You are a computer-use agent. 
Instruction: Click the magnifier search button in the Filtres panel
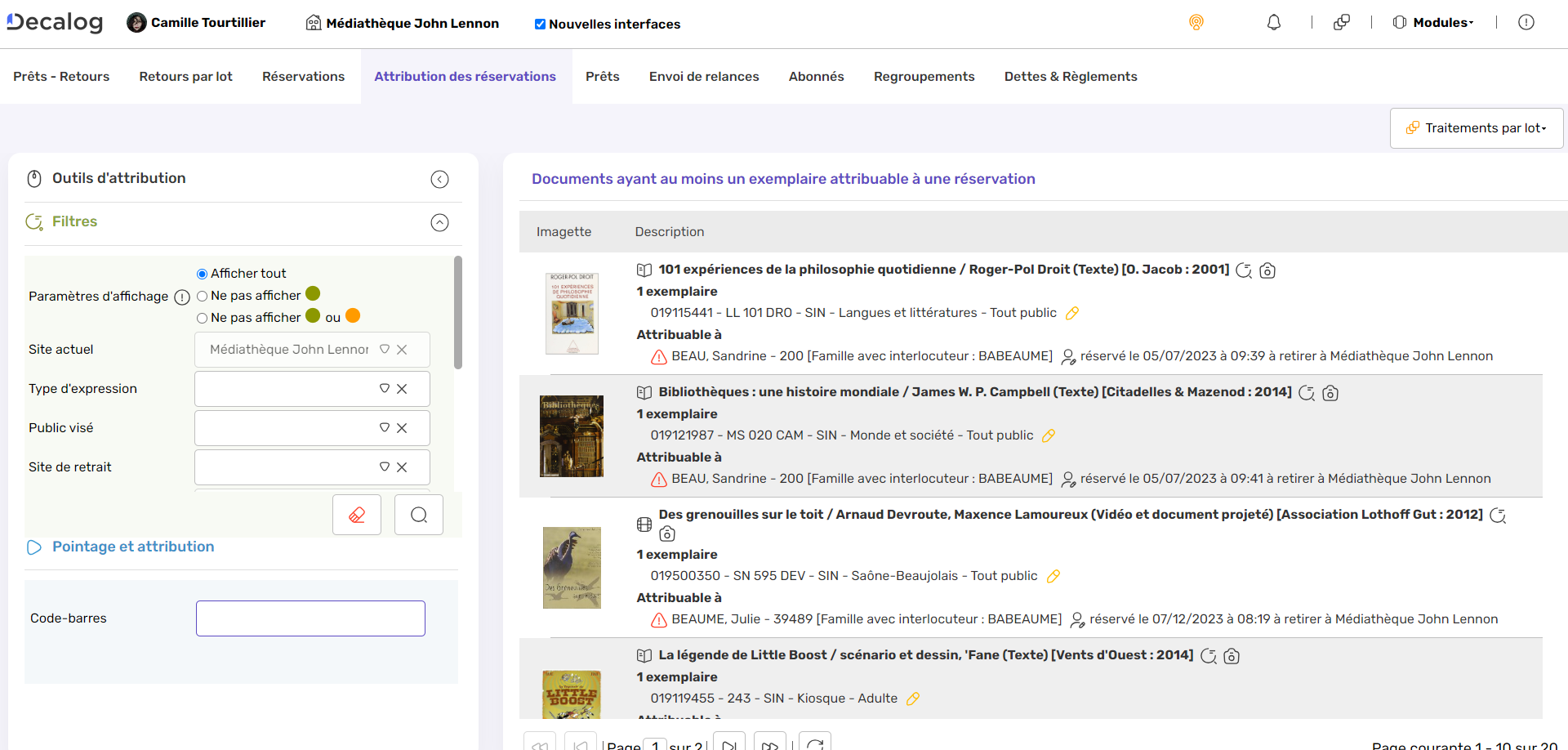(x=418, y=515)
